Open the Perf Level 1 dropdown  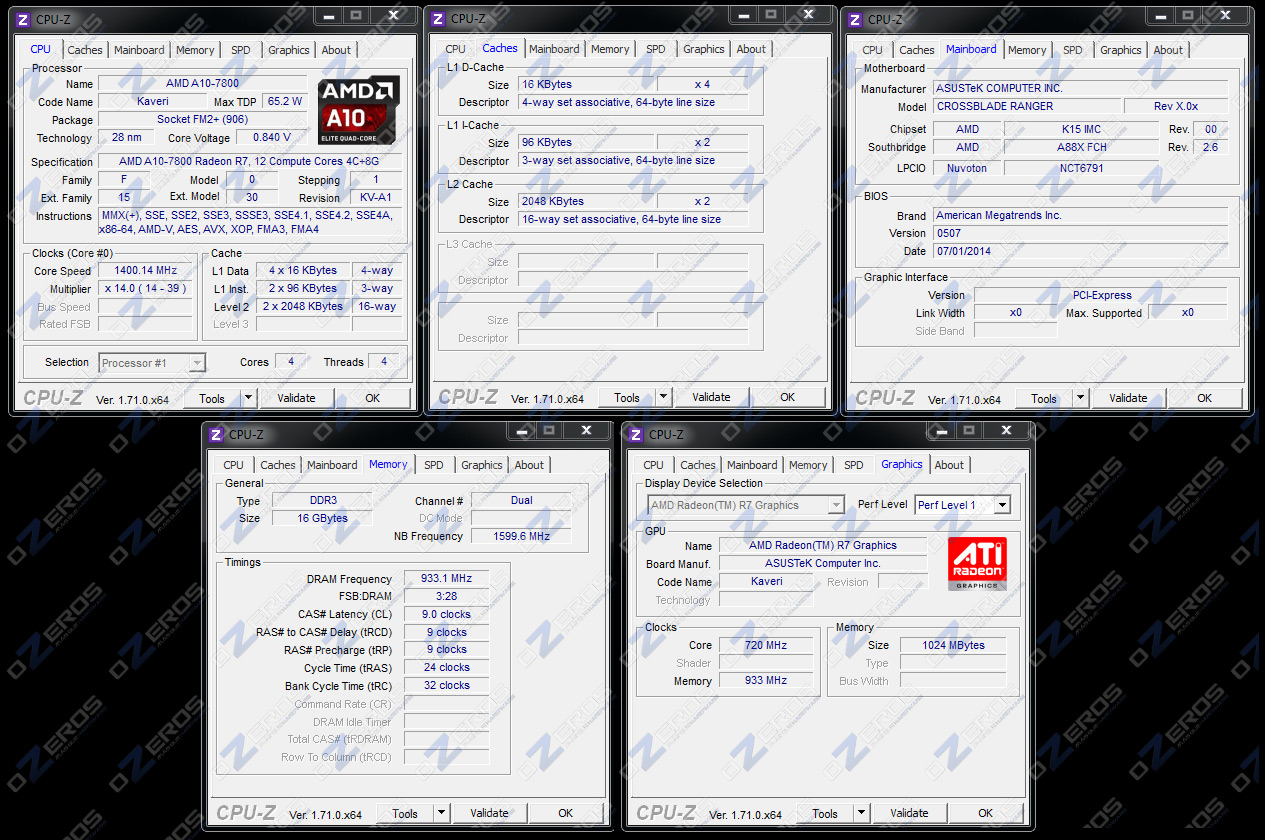coord(1002,505)
